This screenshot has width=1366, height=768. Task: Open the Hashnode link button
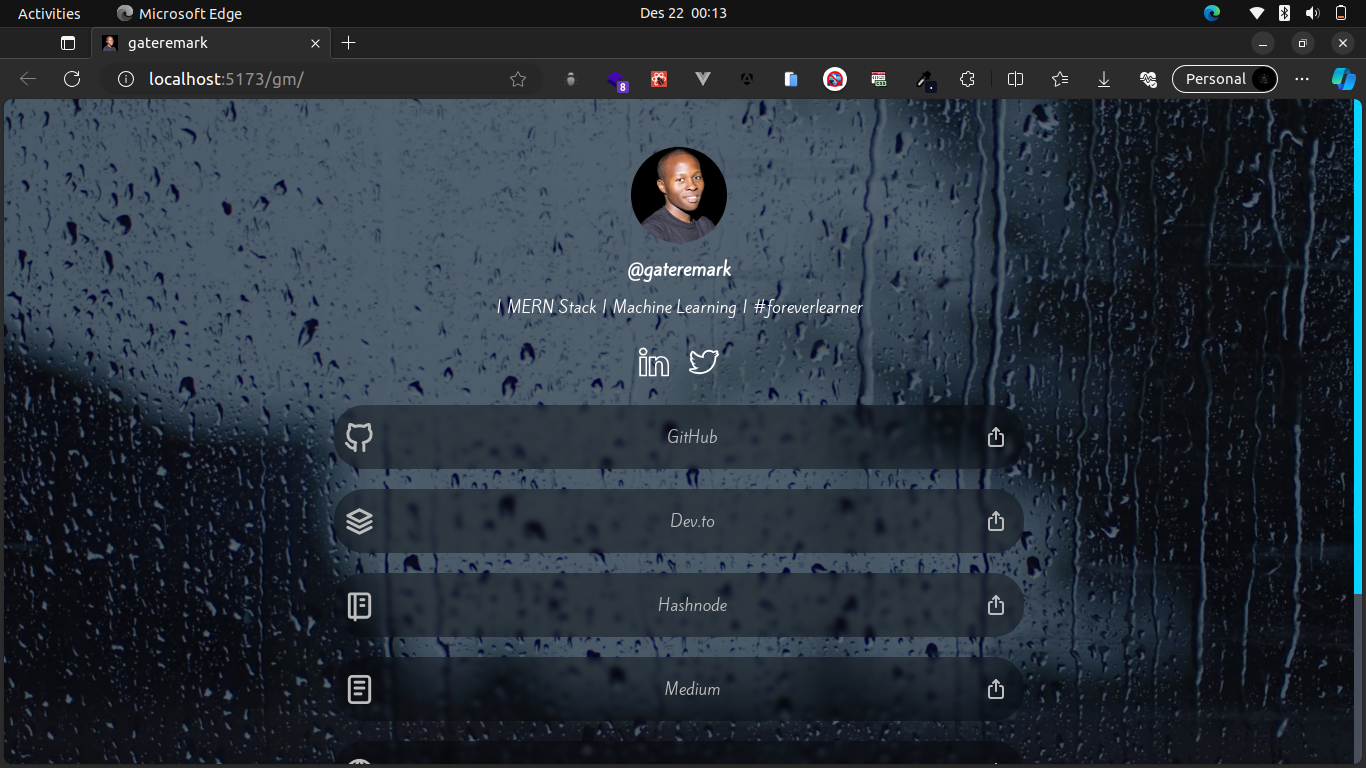(x=678, y=605)
